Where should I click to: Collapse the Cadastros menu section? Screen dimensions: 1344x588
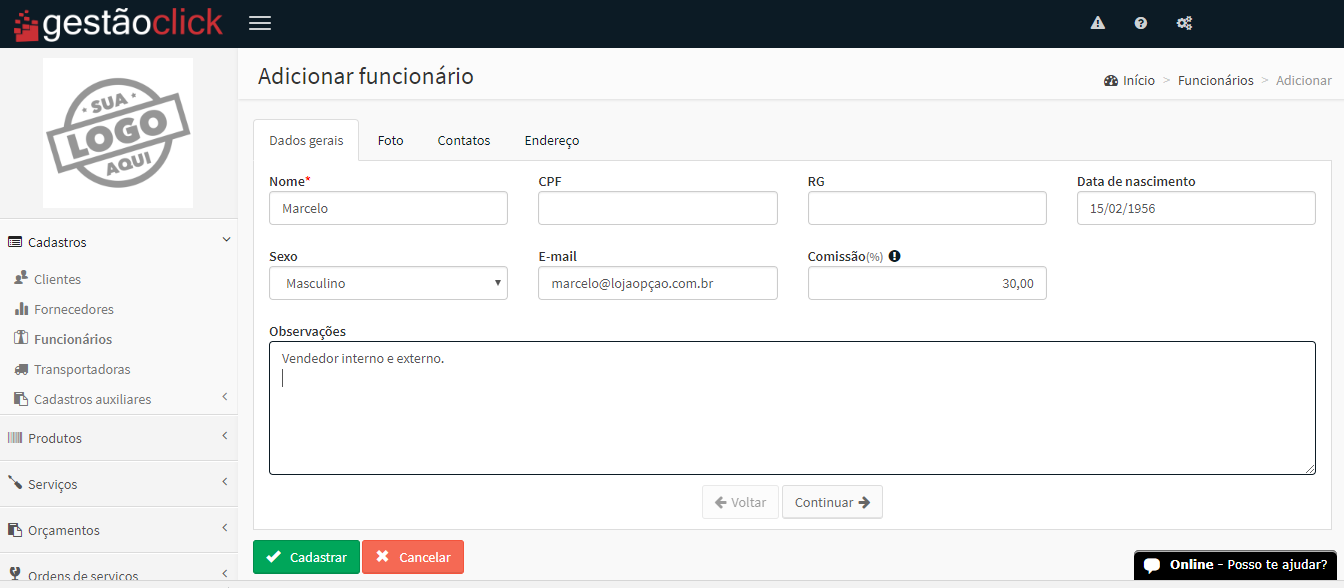[x=226, y=240]
